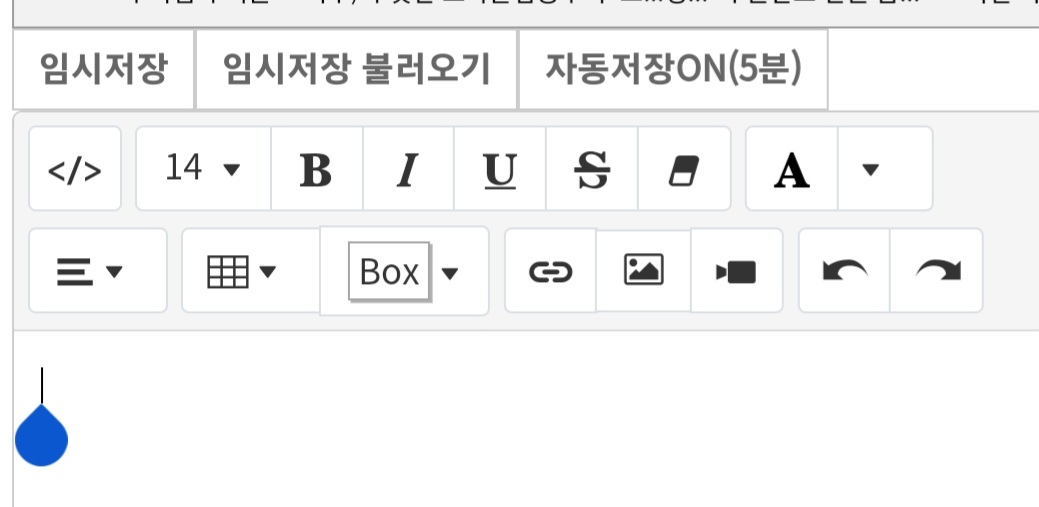Toggle underline formatting
The width and height of the screenshot is (1039, 507).
click(x=500, y=168)
